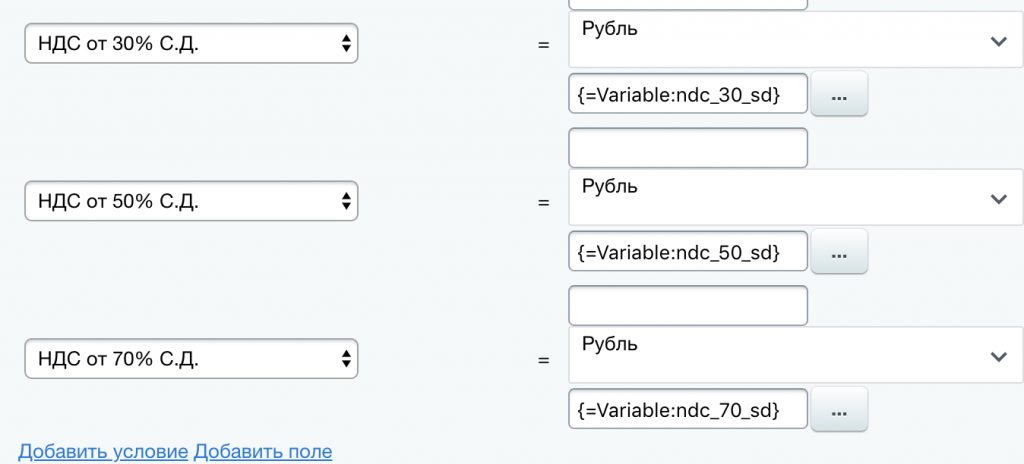1024x464 pixels.
Task: Open the НДС от 50% С.Д. field selector
Action: [x=191, y=201]
